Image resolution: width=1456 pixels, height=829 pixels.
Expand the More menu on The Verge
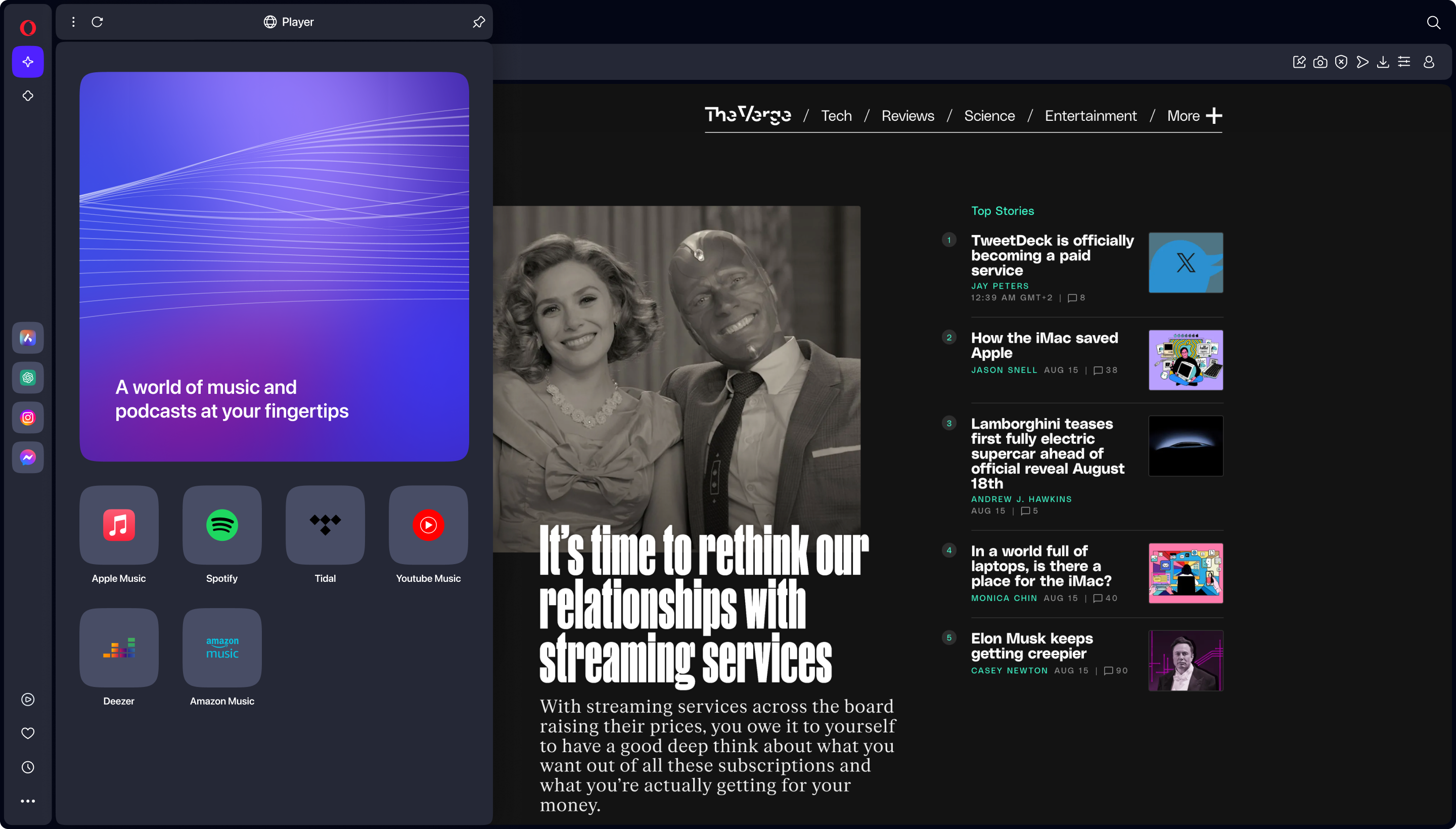tap(1193, 116)
